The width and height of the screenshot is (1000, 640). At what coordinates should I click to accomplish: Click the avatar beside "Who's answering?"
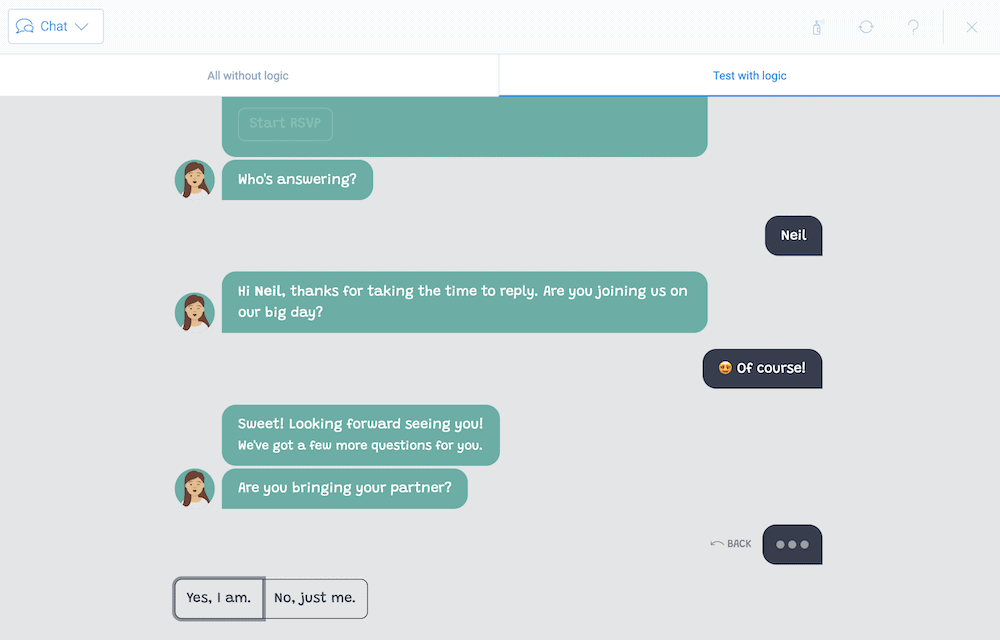[195, 180]
